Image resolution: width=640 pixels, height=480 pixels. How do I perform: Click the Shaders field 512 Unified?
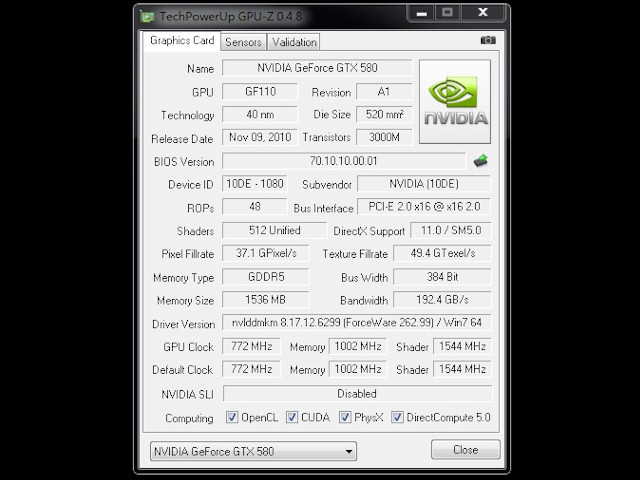(275, 230)
